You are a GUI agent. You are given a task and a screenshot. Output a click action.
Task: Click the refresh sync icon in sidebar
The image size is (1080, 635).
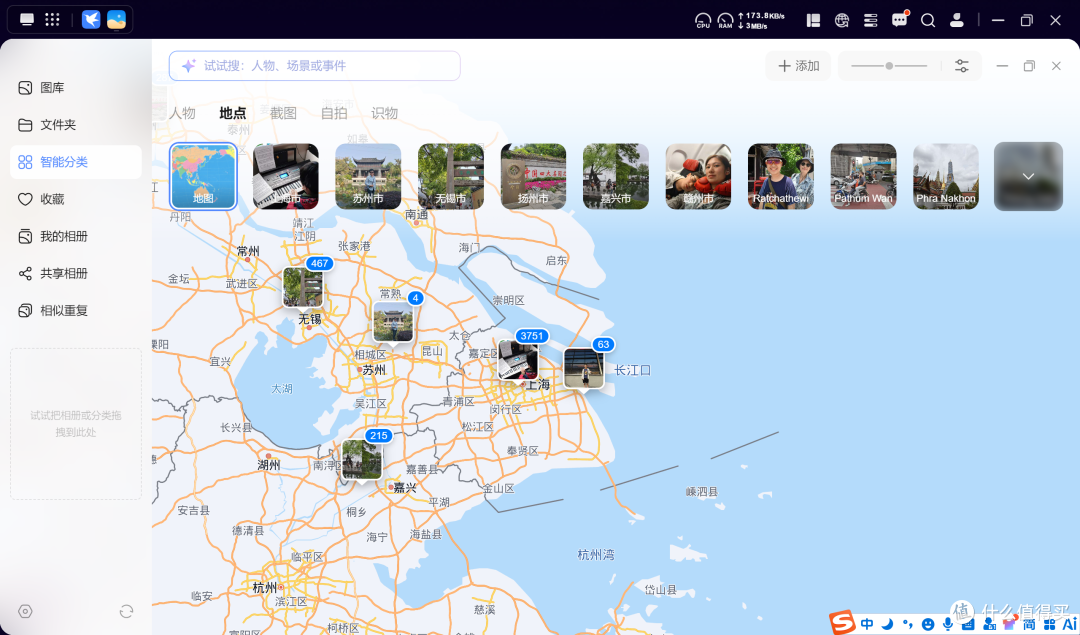click(126, 611)
